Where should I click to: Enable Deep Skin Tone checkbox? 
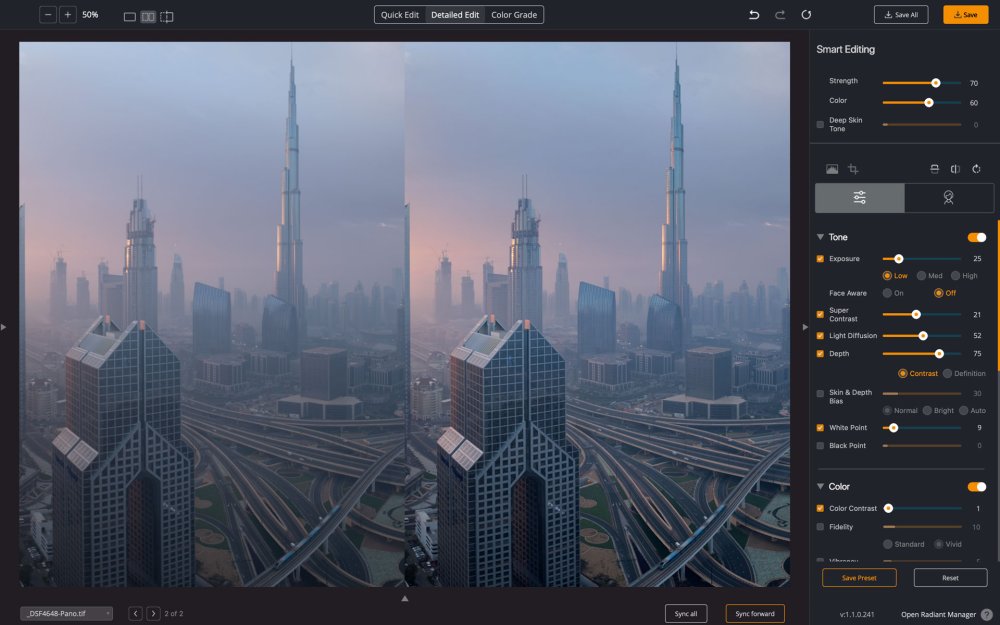(x=820, y=124)
